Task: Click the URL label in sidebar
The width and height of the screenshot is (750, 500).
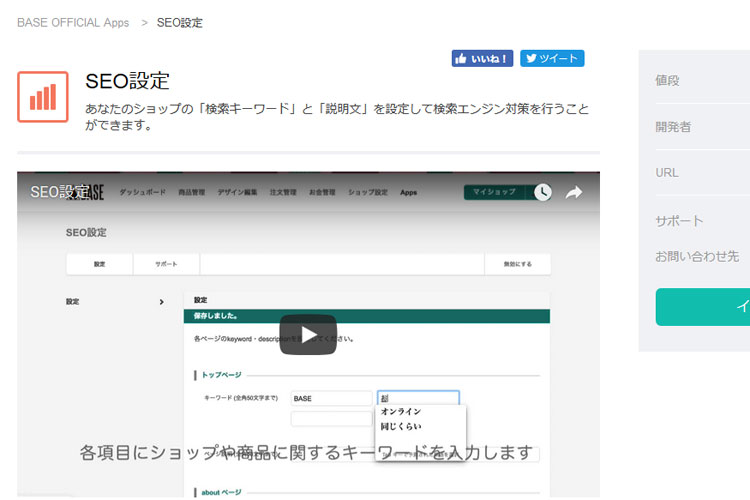Action: (x=667, y=173)
